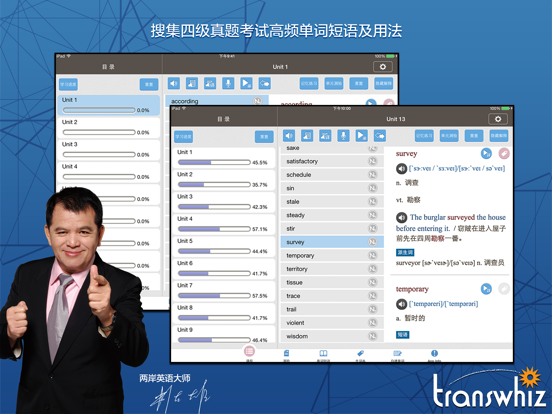This screenshot has width=552, height=414.
Task: Tap 单元测验 button in Unit 13 window
Action: [449, 136]
